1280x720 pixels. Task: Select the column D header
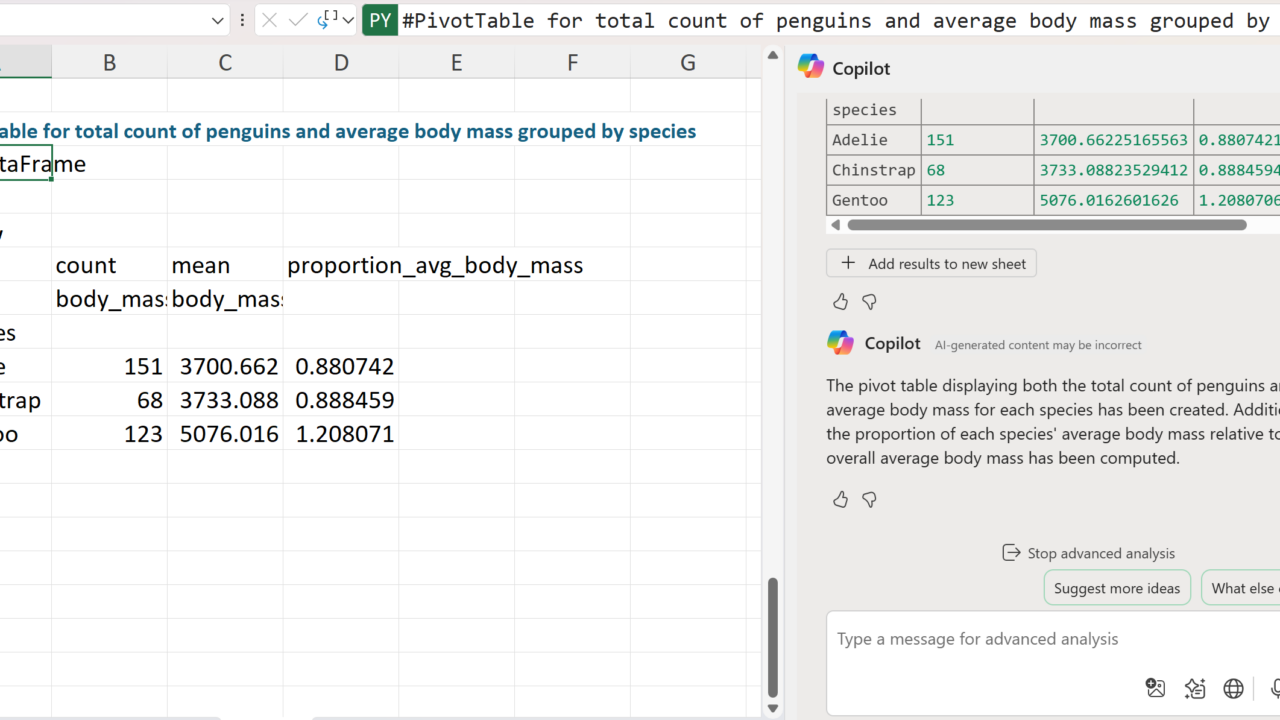[x=341, y=63]
